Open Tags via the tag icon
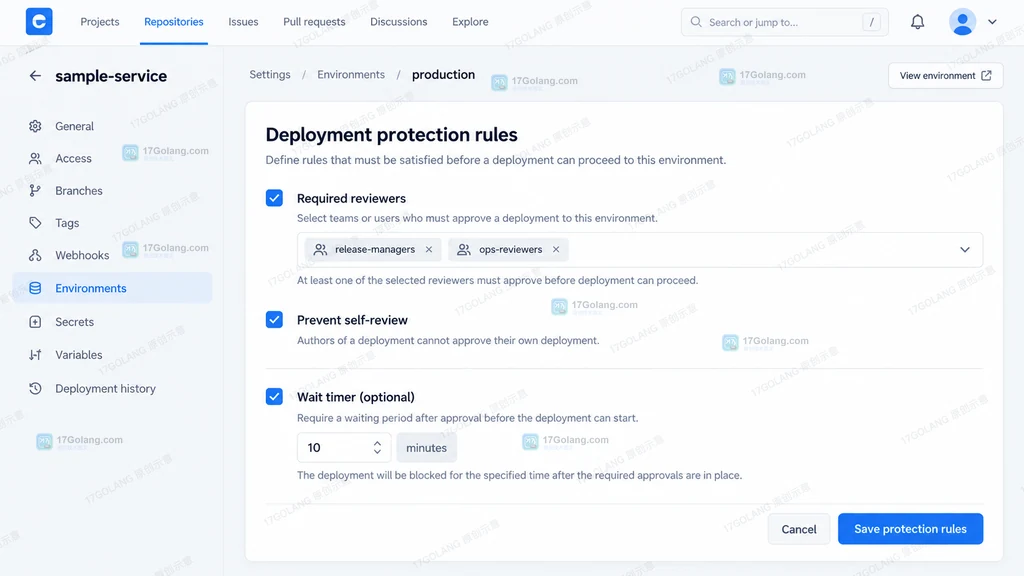Screen dimensions: 1024x576 tap(35, 223)
